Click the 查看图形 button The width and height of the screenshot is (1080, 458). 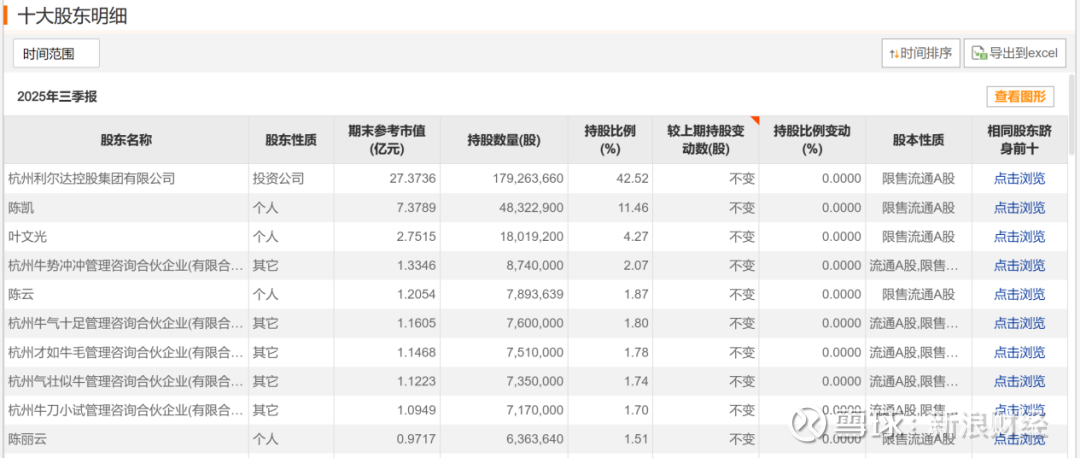pyautogui.click(x=1019, y=97)
